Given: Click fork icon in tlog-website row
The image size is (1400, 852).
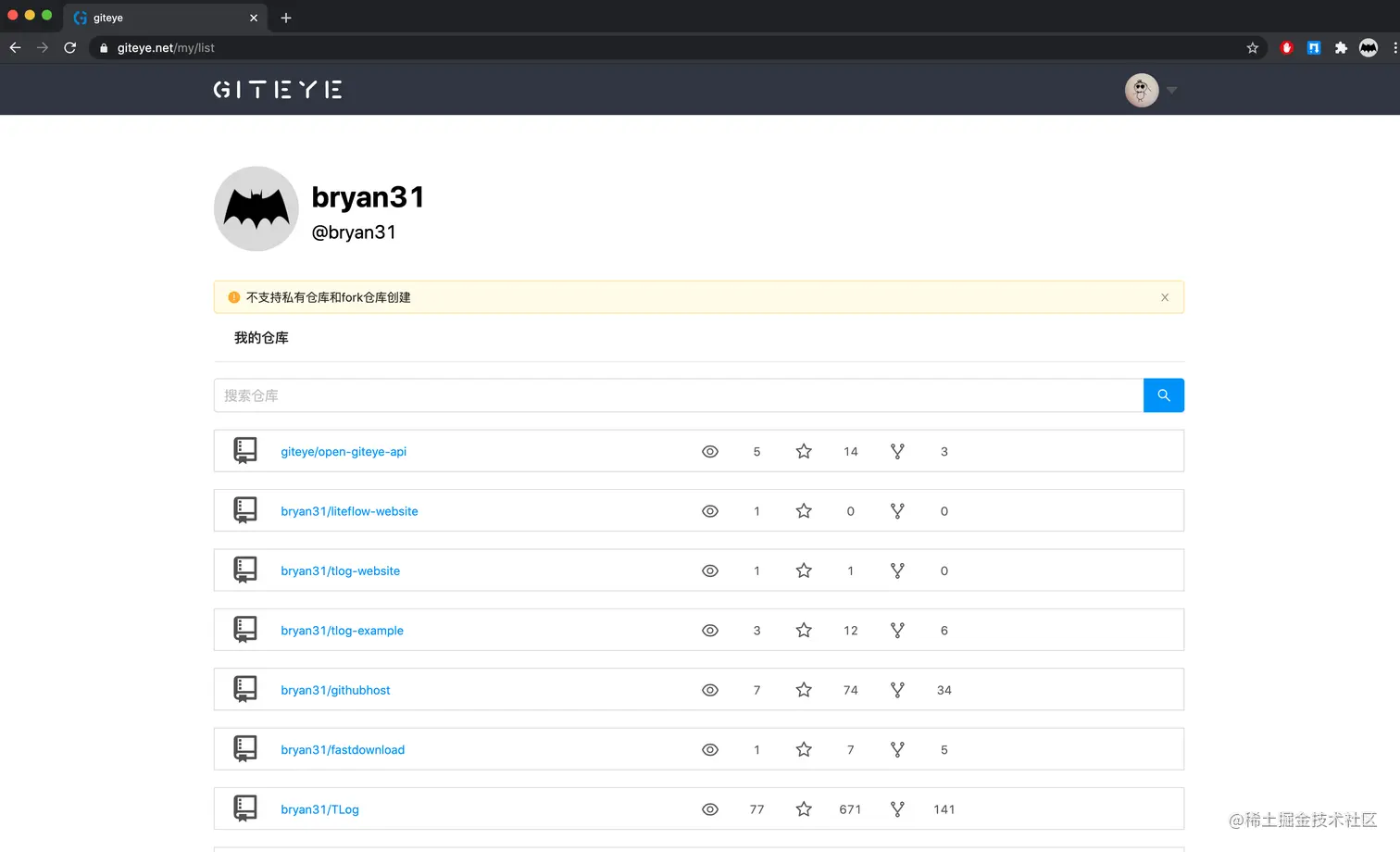Looking at the screenshot, I should click(897, 570).
